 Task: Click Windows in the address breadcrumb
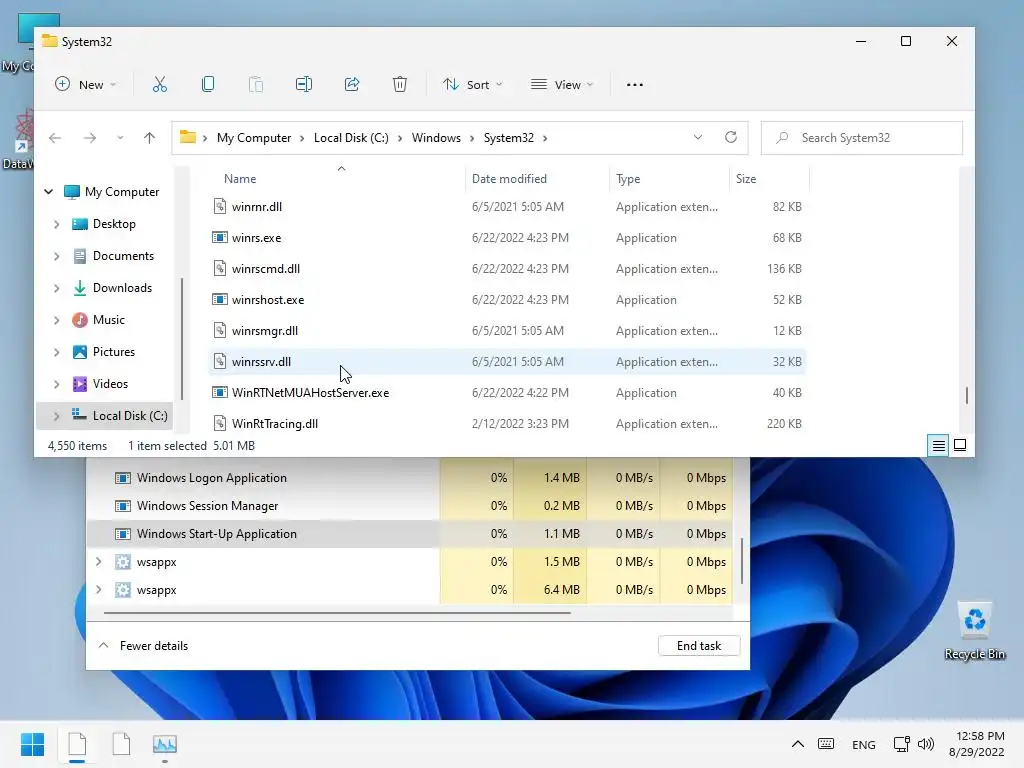pos(436,138)
